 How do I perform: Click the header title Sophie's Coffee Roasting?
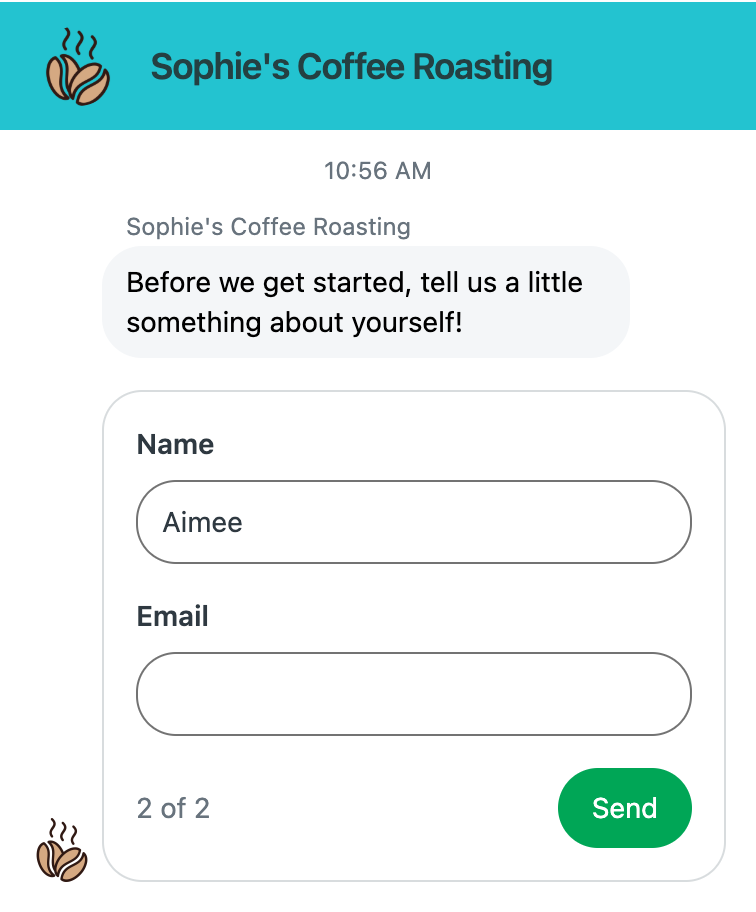click(x=351, y=67)
